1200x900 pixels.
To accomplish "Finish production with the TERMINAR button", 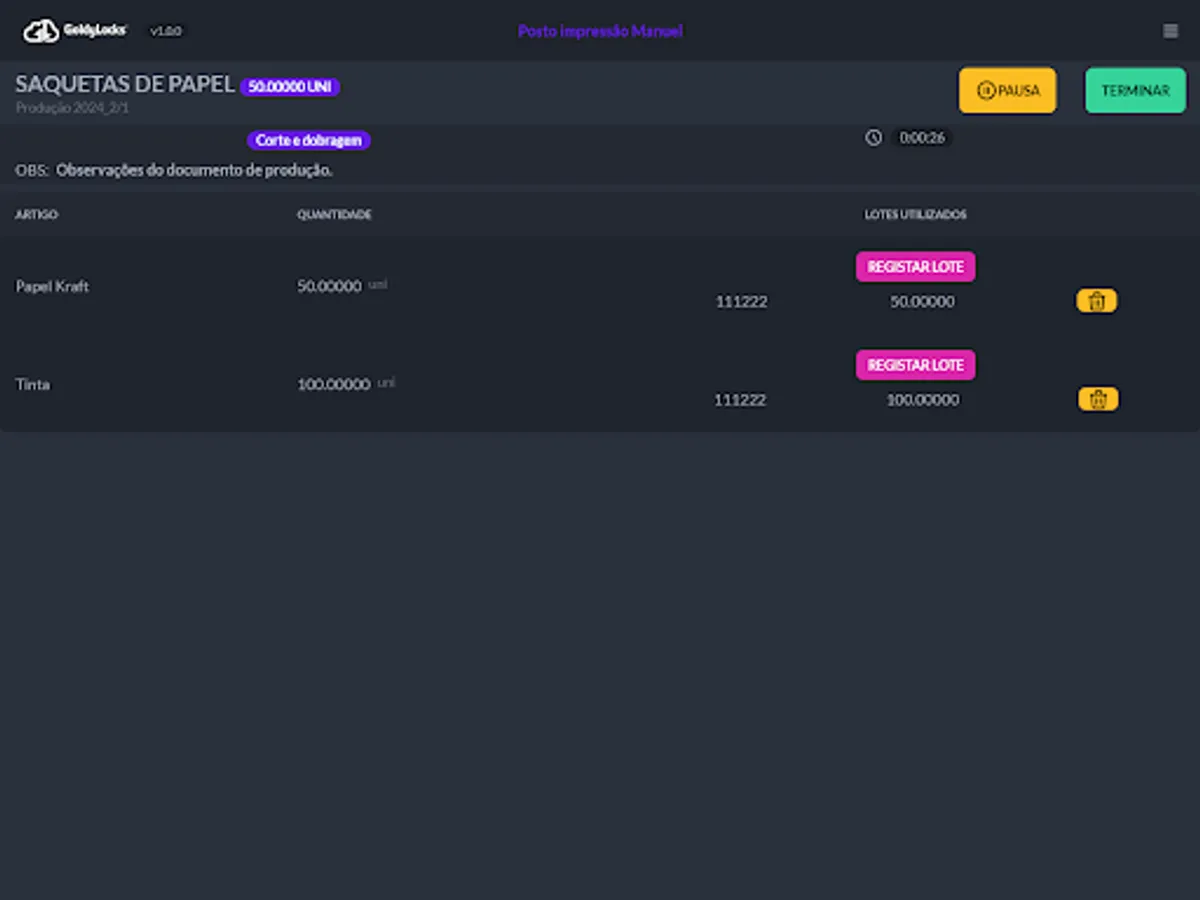I will tap(1135, 90).
